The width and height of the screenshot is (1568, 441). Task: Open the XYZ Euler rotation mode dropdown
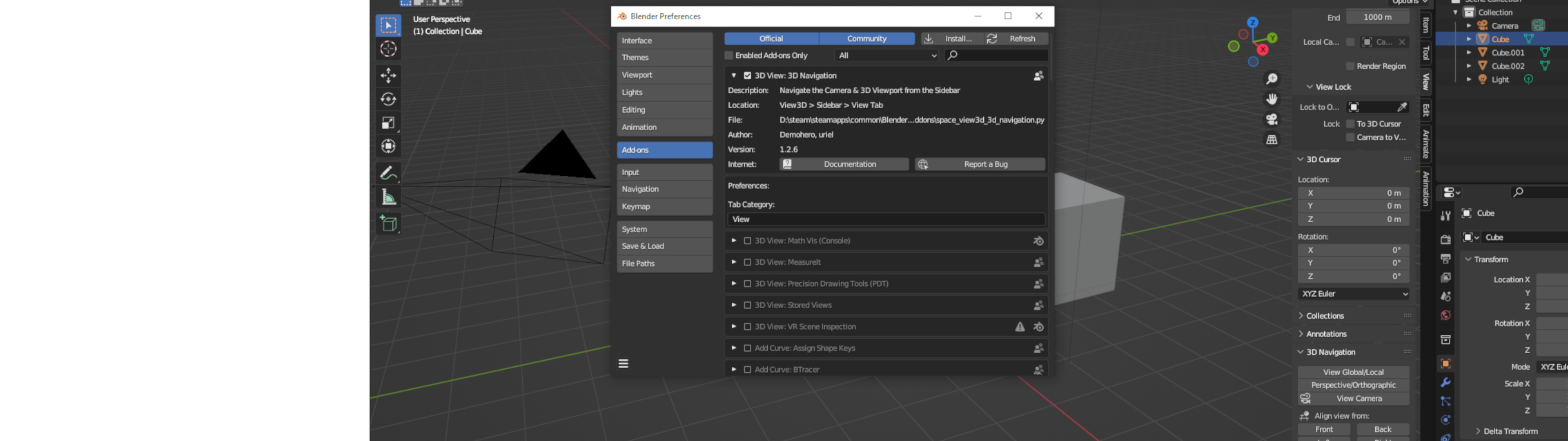tap(1353, 294)
